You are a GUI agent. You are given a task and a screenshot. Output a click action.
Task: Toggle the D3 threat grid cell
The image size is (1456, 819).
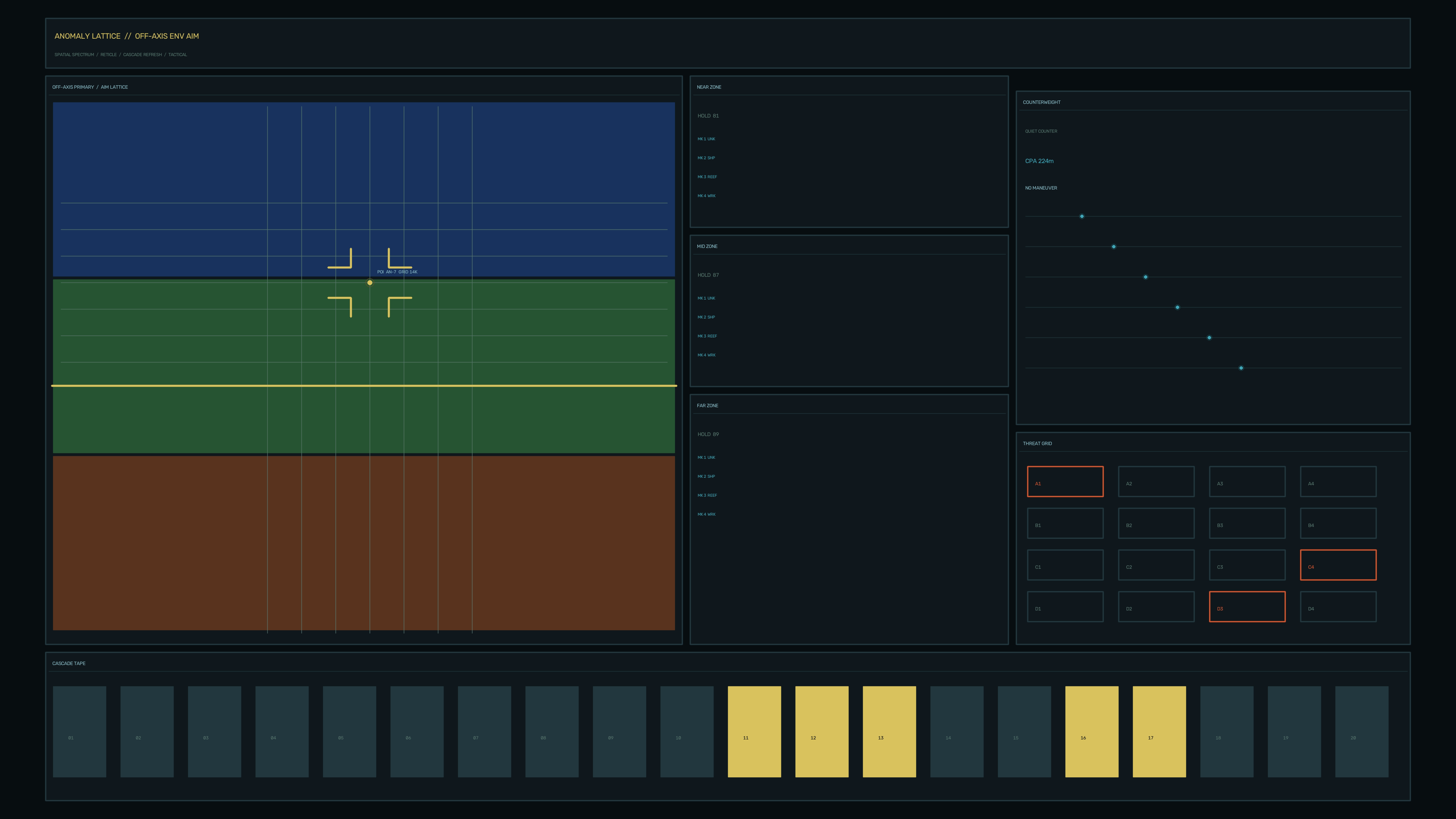1247,607
